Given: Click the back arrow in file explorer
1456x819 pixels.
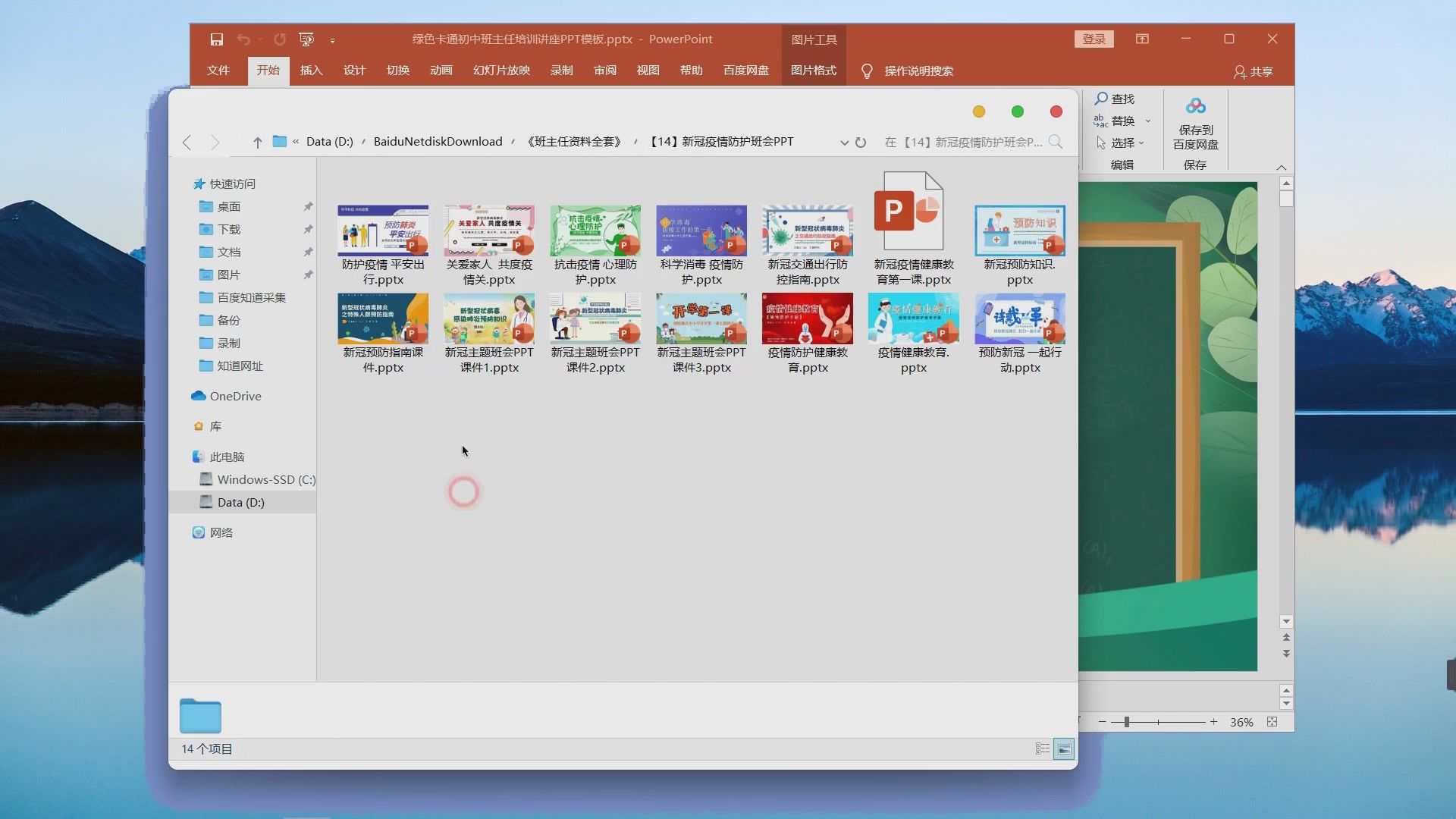Looking at the screenshot, I should (187, 143).
